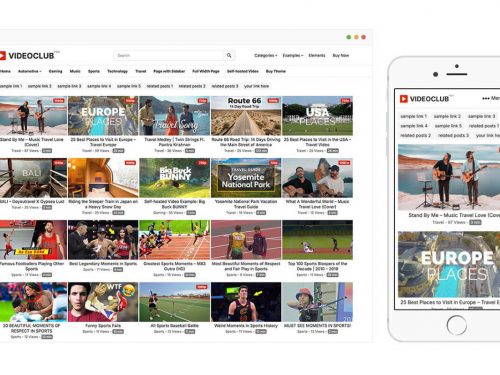Image resolution: width=500 pixels, height=375 pixels.
Task: Open the Big Buck Bunny thumbnail
Action: [x=175, y=178]
